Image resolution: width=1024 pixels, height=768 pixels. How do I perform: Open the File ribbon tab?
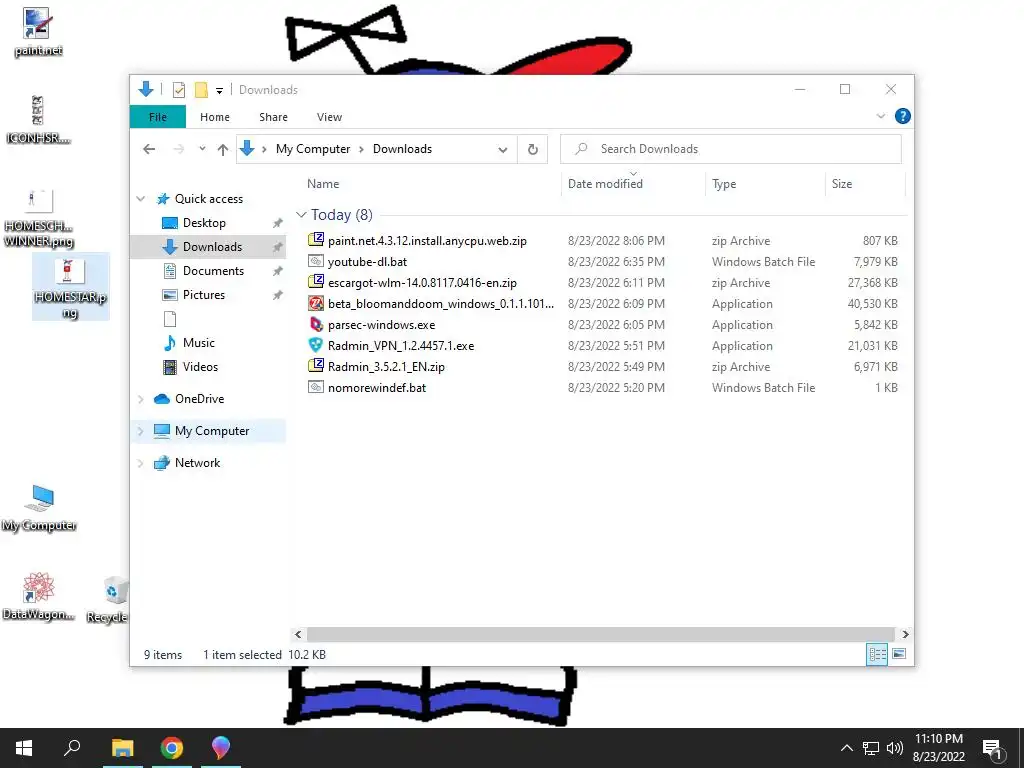[158, 117]
